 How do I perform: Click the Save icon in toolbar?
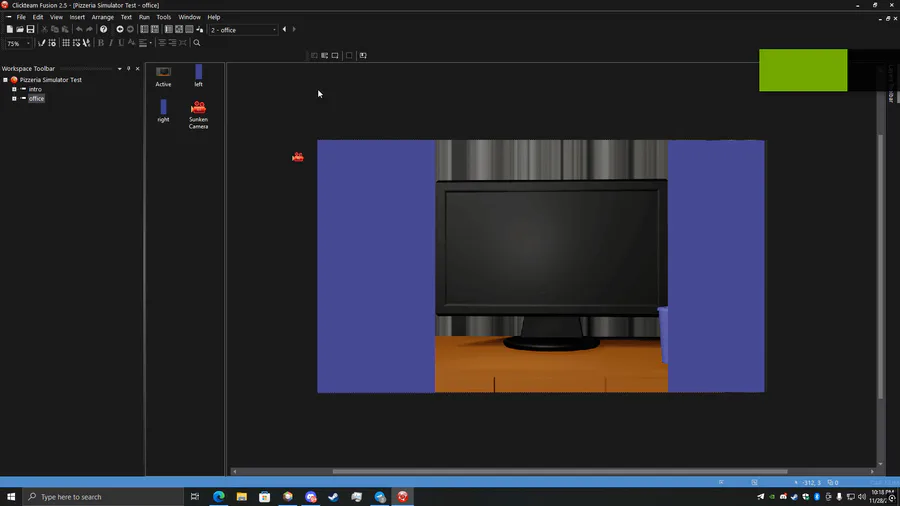point(31,29)
